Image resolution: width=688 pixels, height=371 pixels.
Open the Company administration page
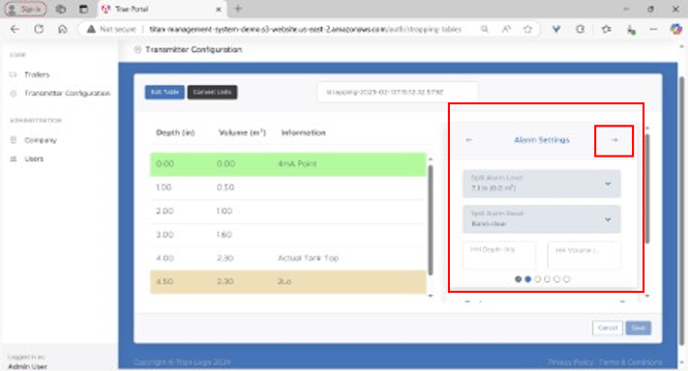click(x=40, y=140)
